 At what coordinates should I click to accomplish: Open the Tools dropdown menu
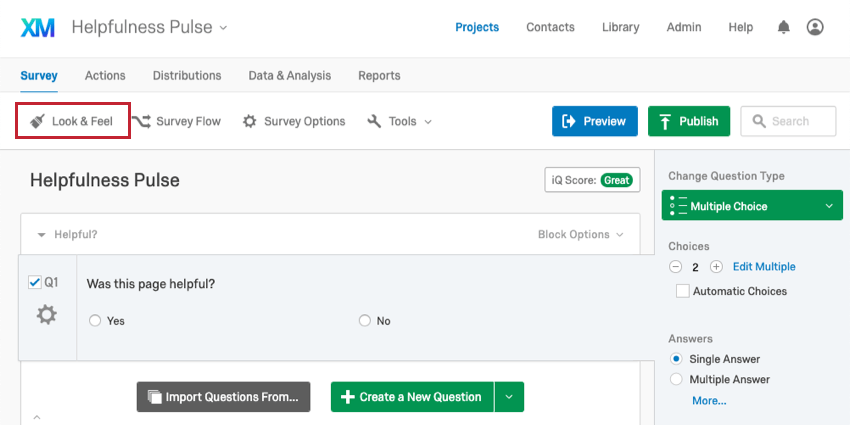pos(400,121)
